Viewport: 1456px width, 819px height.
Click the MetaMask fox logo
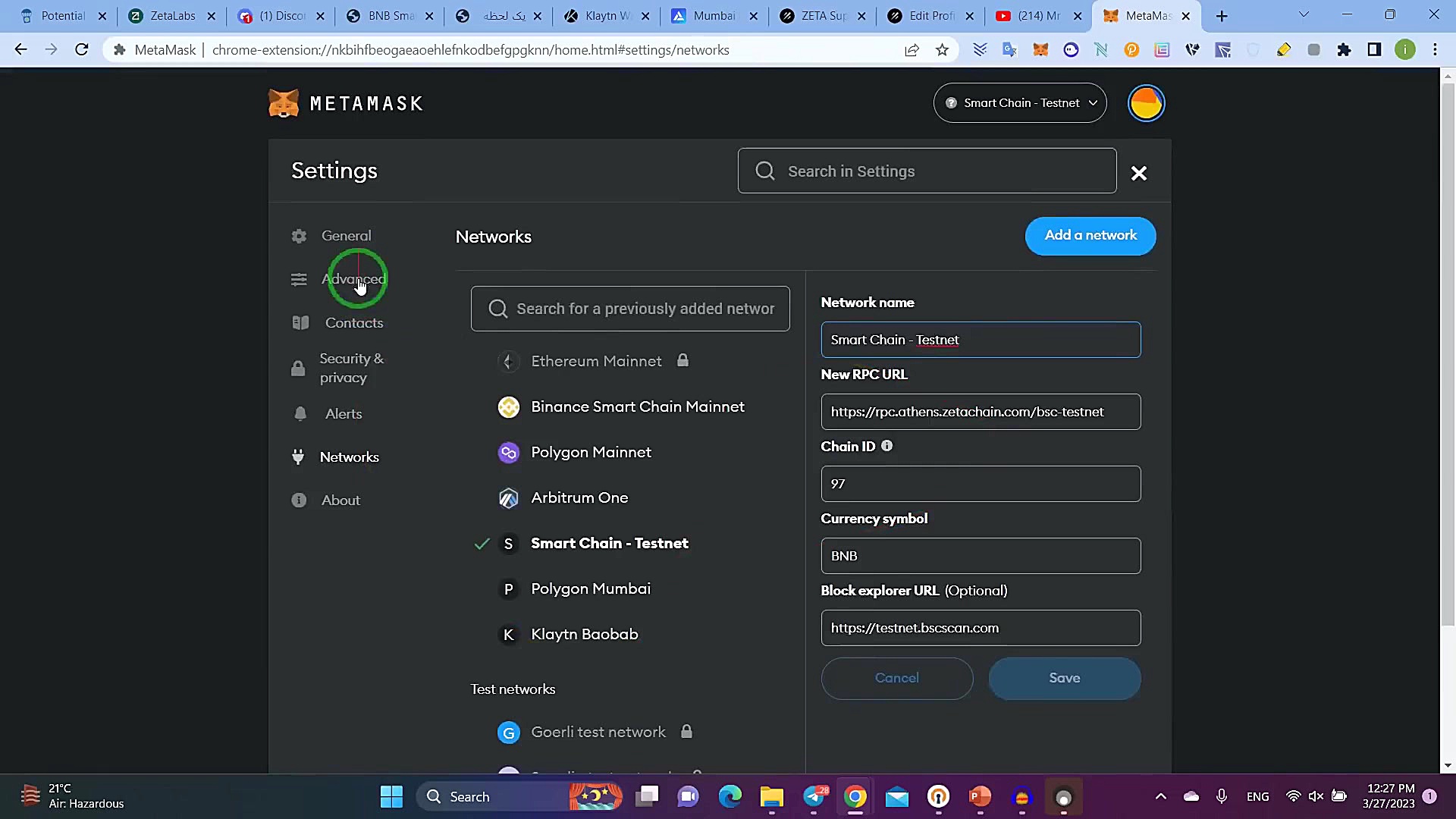pos(284,103)
